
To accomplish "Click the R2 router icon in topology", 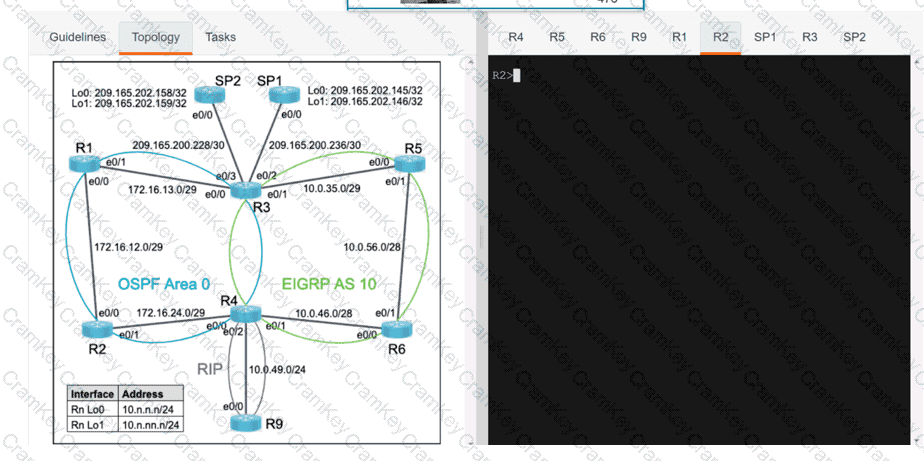I will pyautogui.click(x=97, y=330).
